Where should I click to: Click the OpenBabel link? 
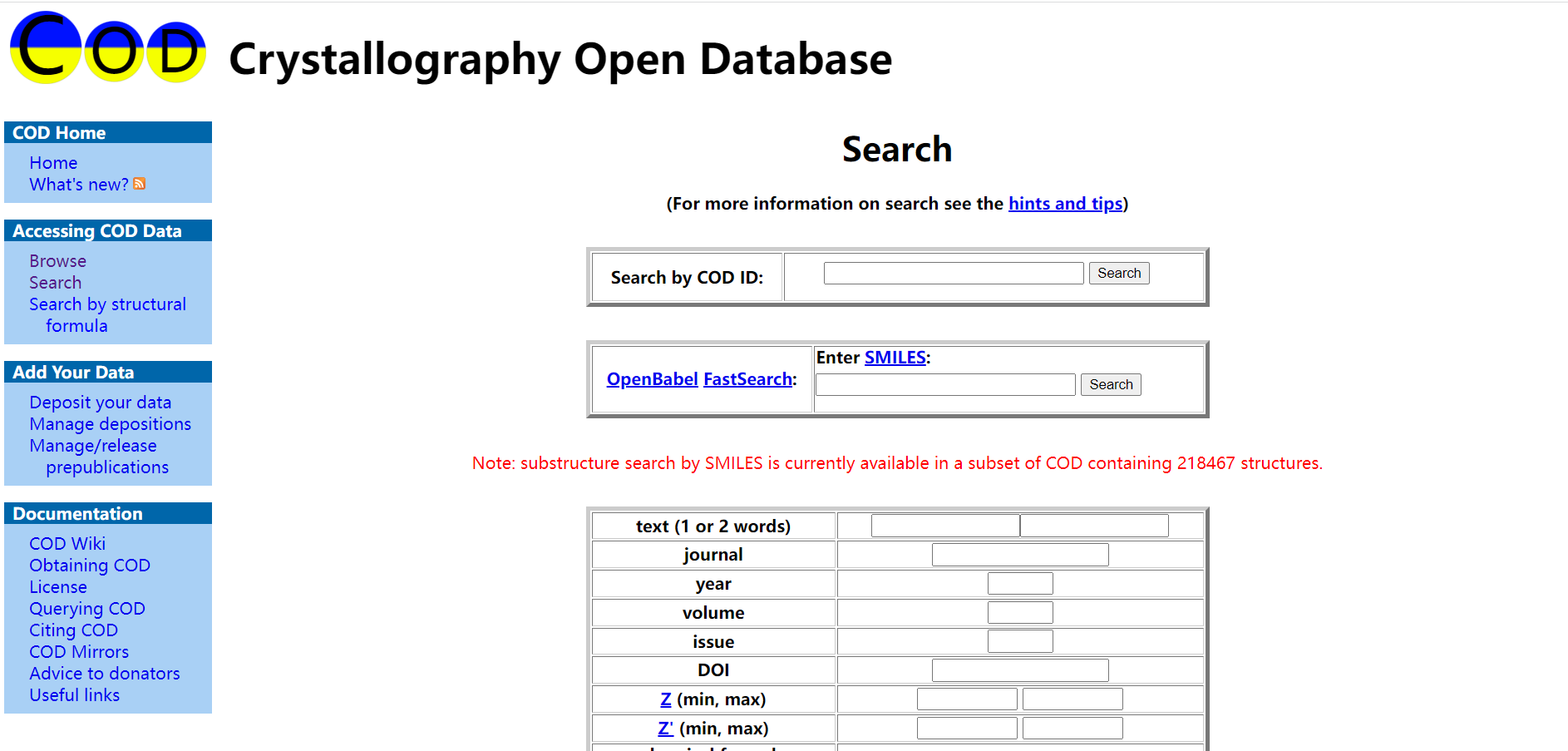click(652, 378)
